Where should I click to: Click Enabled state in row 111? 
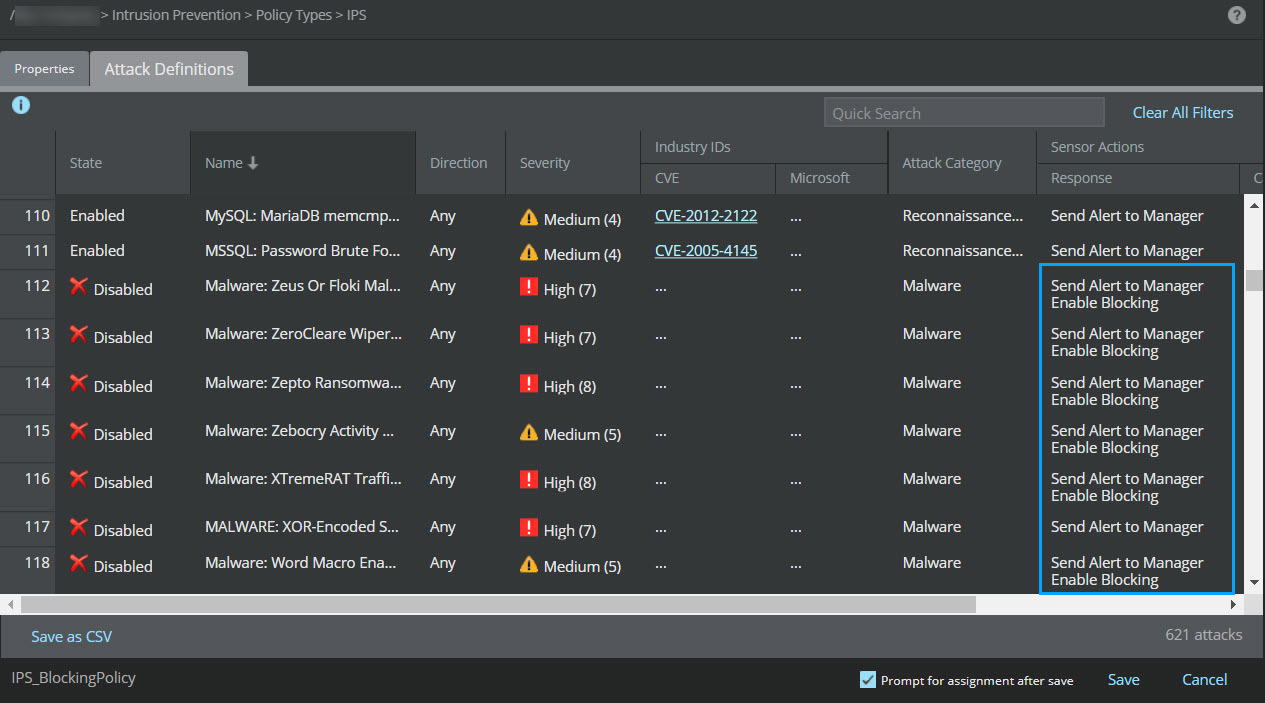(x=97, y=251)
